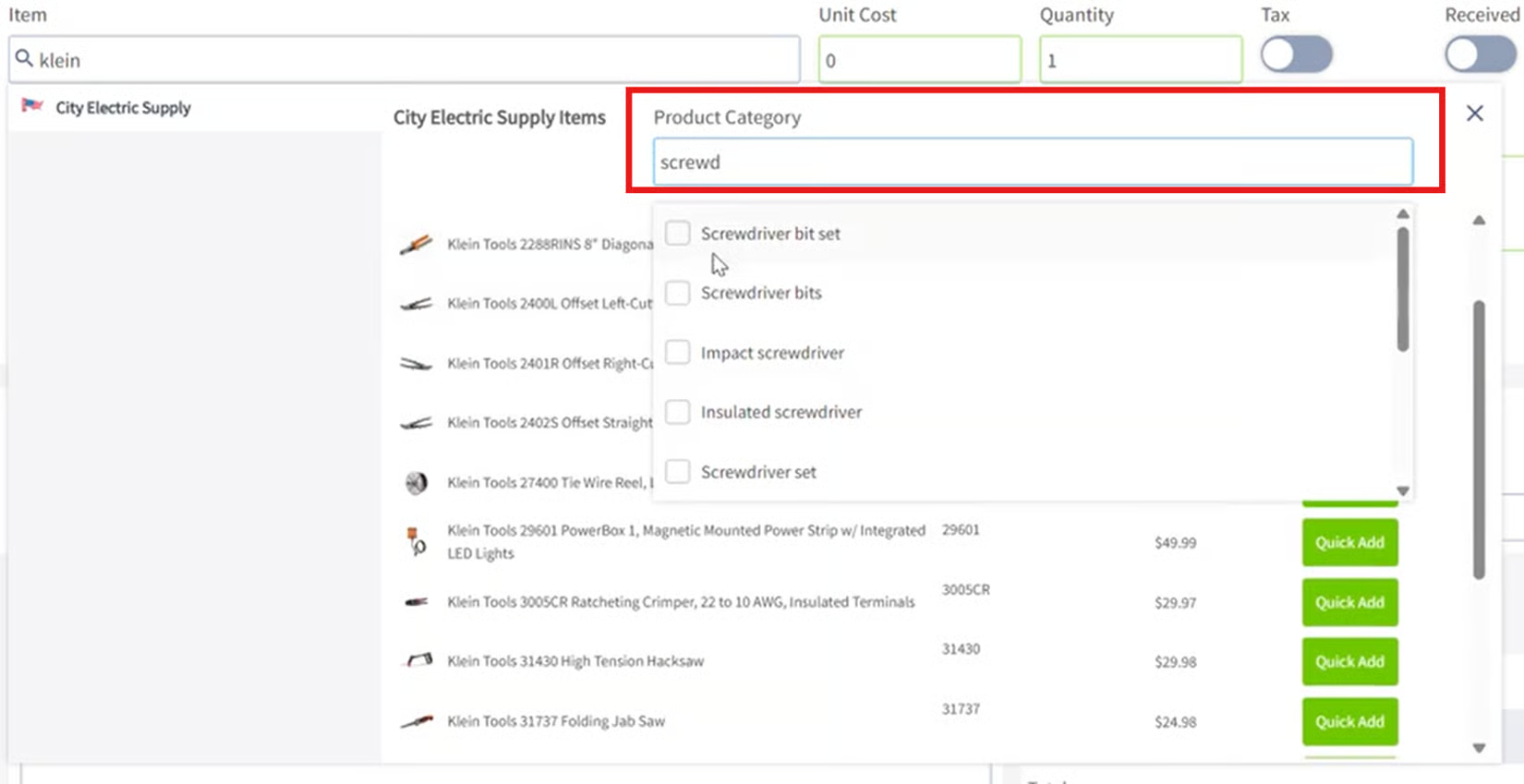Screen dimensions: 1524x784
Task: Click items list scroll down arrow
Action: pyautogui.click(x=1479, y=748)
